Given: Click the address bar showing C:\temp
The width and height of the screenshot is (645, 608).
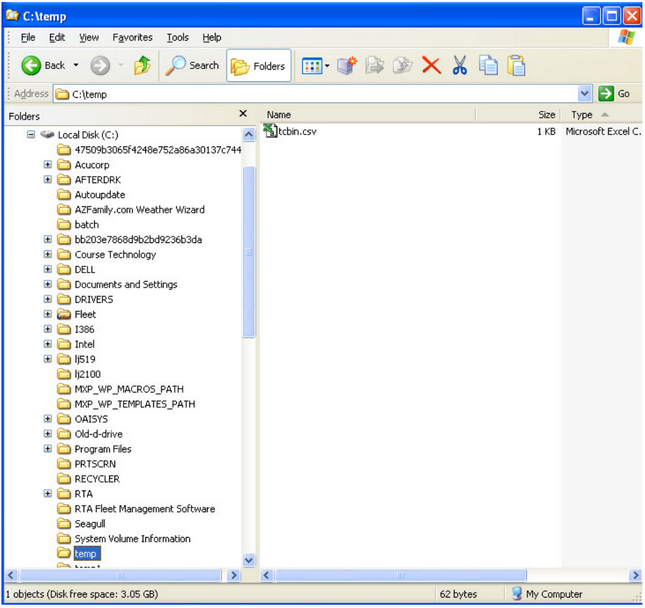Looking at the screenshot, I should click(x=320, y=94).
